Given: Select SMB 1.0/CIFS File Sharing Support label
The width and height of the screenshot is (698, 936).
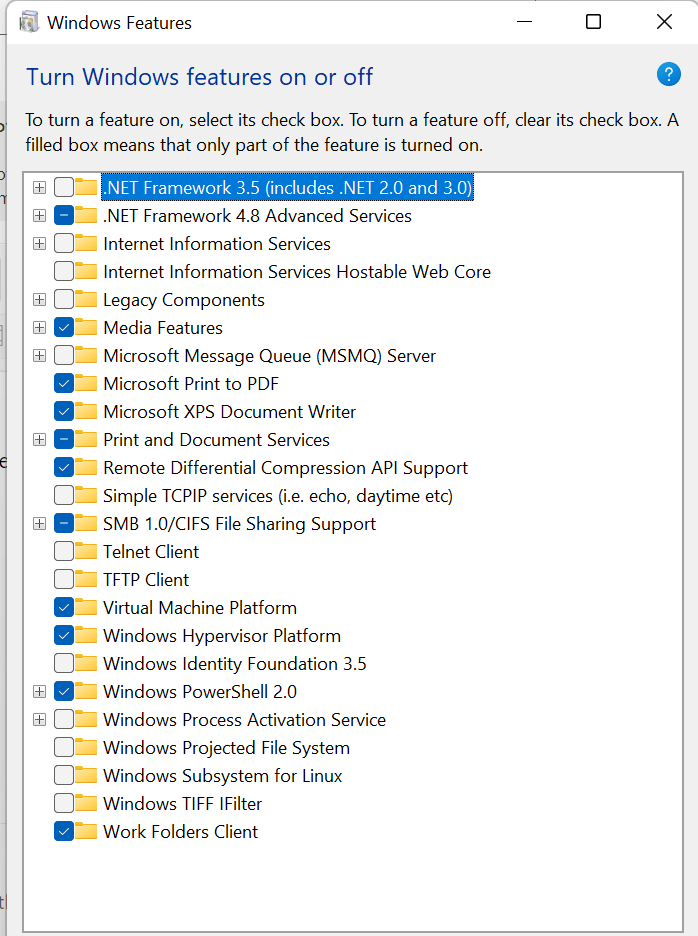Looking at the screenshot, I should pyautogui.click(x=239, y=524).
